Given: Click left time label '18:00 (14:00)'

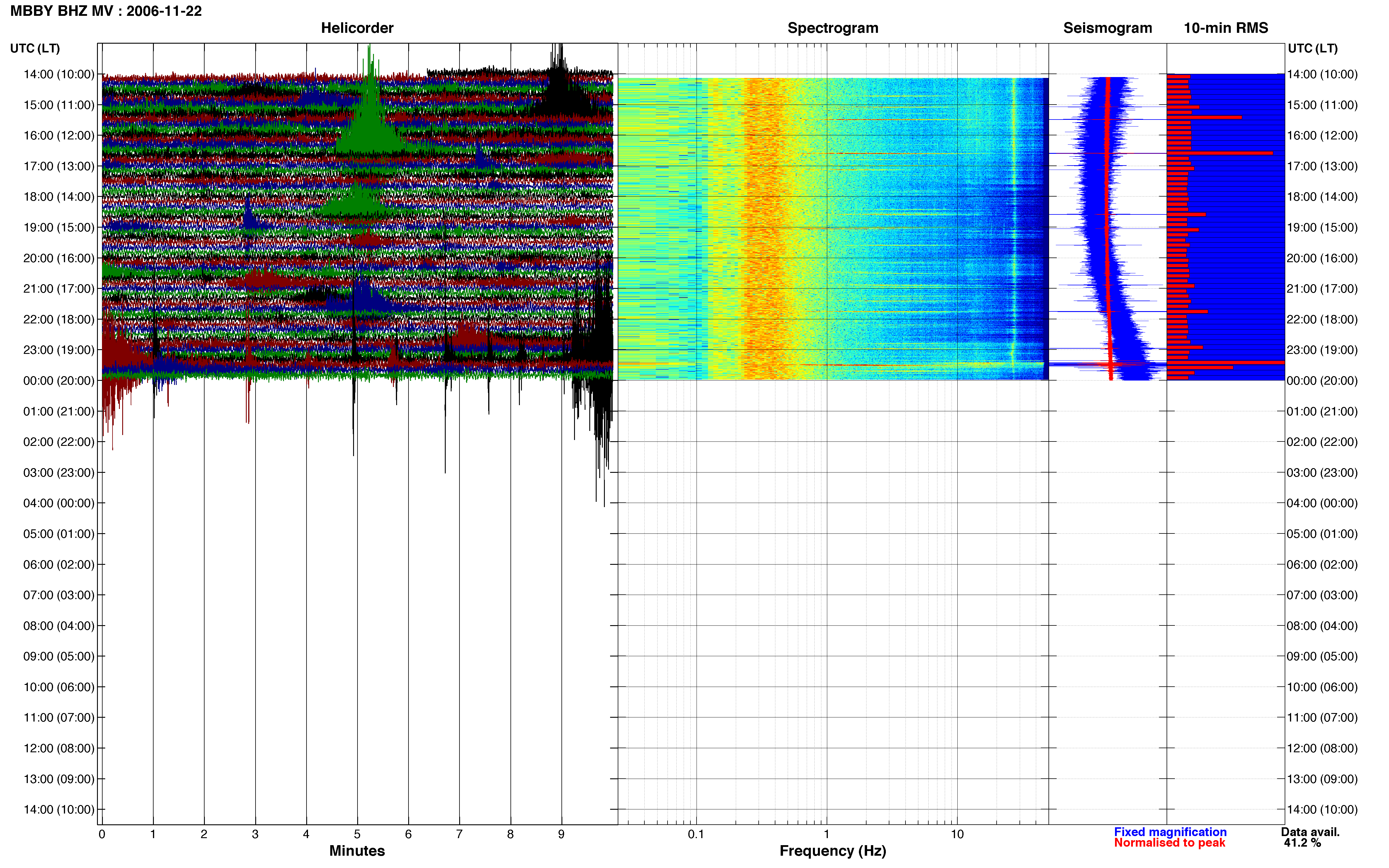Looking at the screenshot, I should coord(59,196).
